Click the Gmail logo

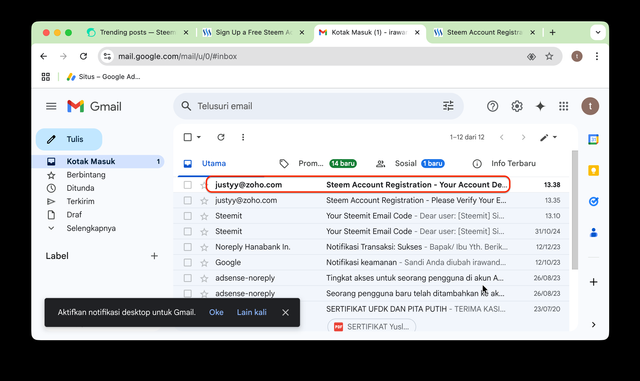click(94, 107)
